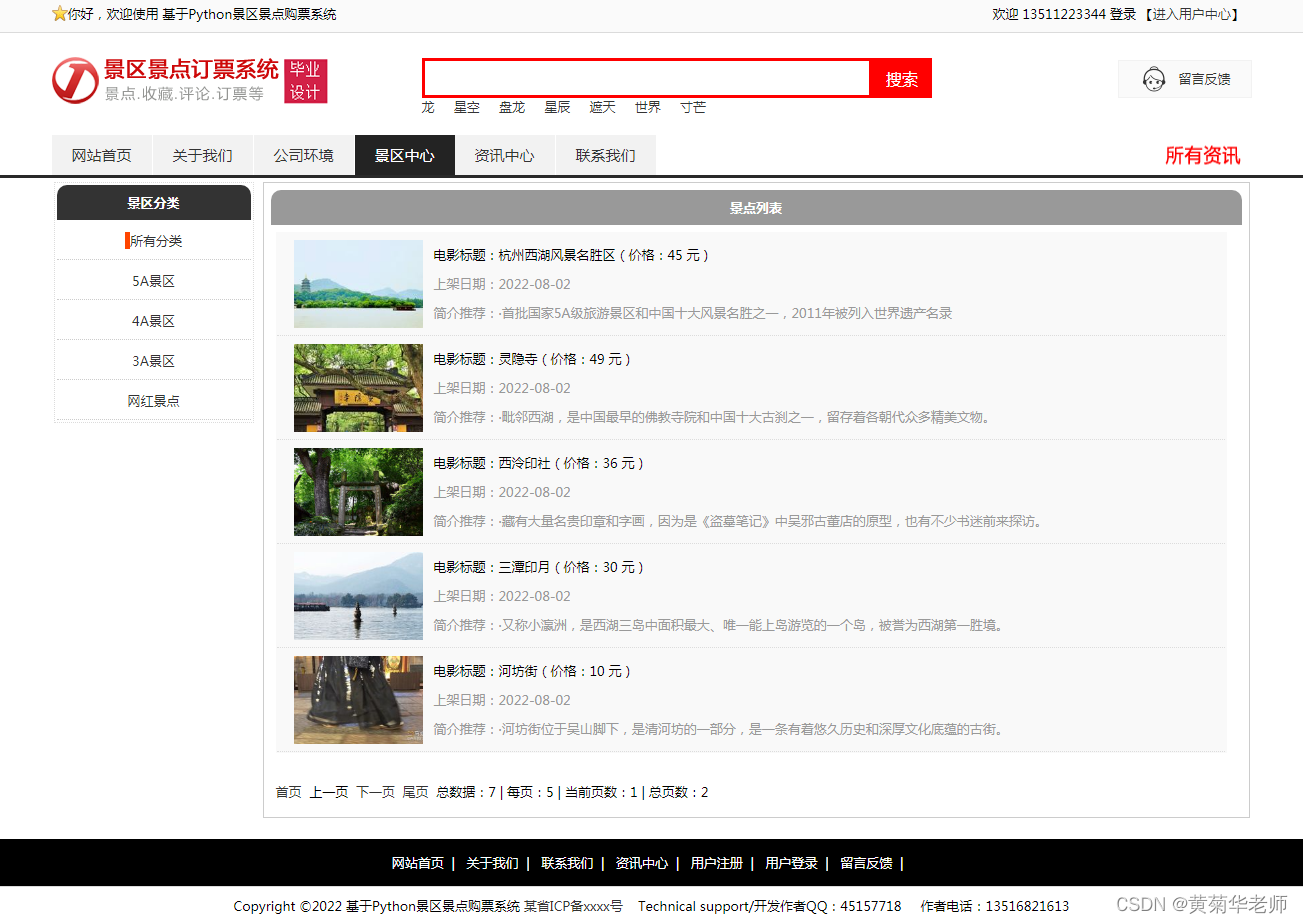Select the 世界 search keyword
This screenshot has width=1303, height=924.
click(x=648, y=107)
